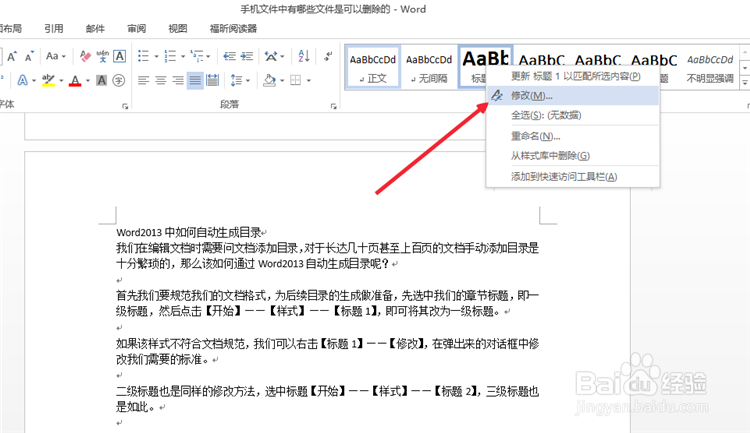
Task: Open the Font dialog launcher
Action: pos(125,106)
